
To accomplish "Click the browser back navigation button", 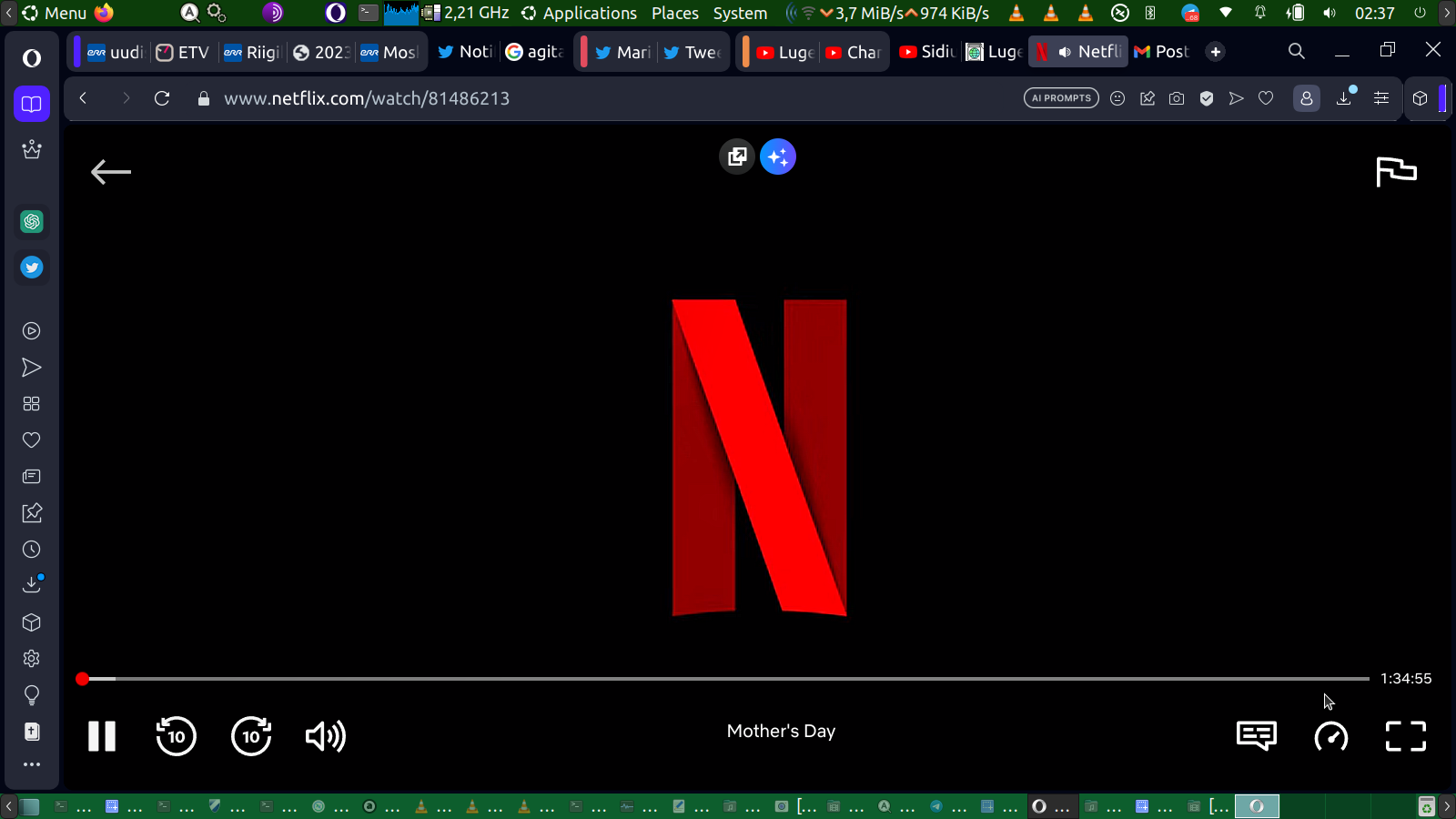I will coord(83,98).
